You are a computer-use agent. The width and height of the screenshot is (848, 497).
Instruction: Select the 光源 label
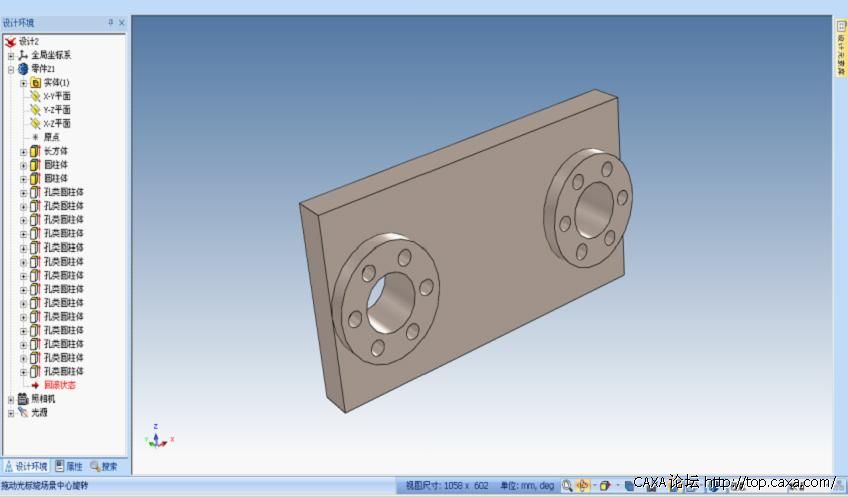[39, 412]
